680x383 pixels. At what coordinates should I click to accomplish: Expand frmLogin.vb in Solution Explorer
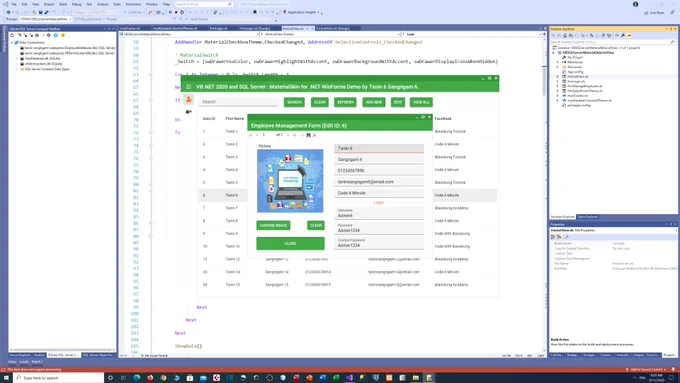click(x=558, y=81)
